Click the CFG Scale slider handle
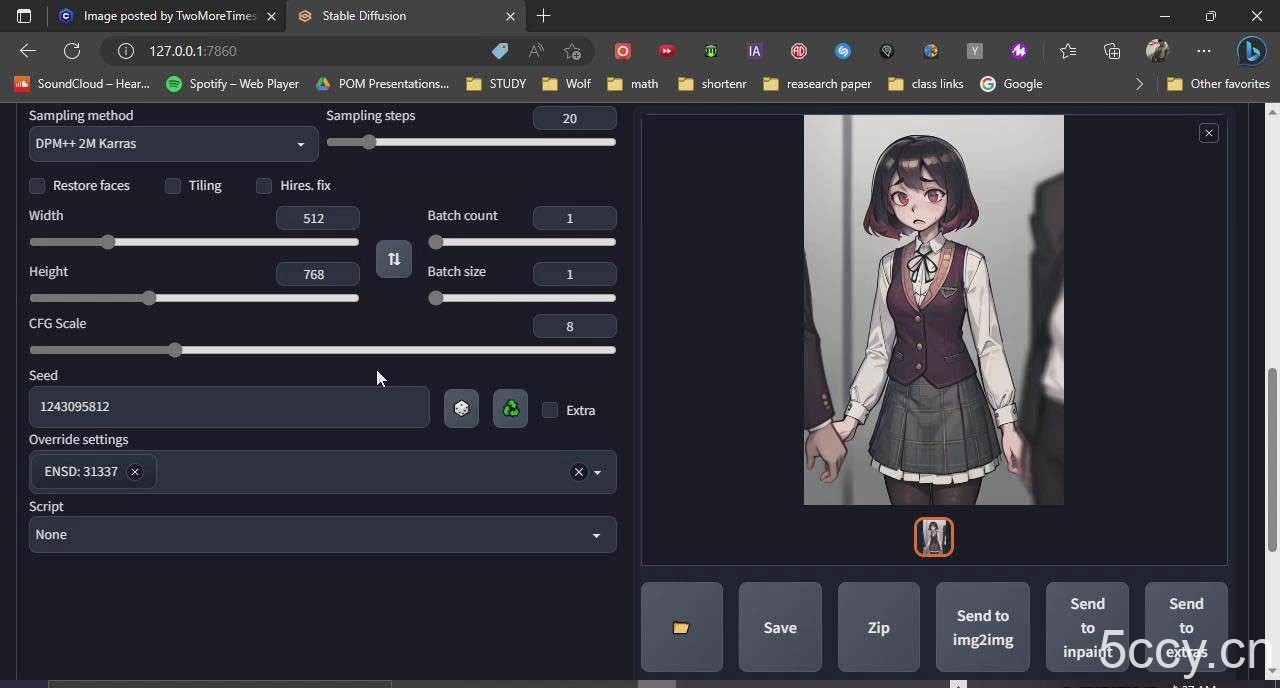Screen dimensions: 1280x688 click(175, 350)
